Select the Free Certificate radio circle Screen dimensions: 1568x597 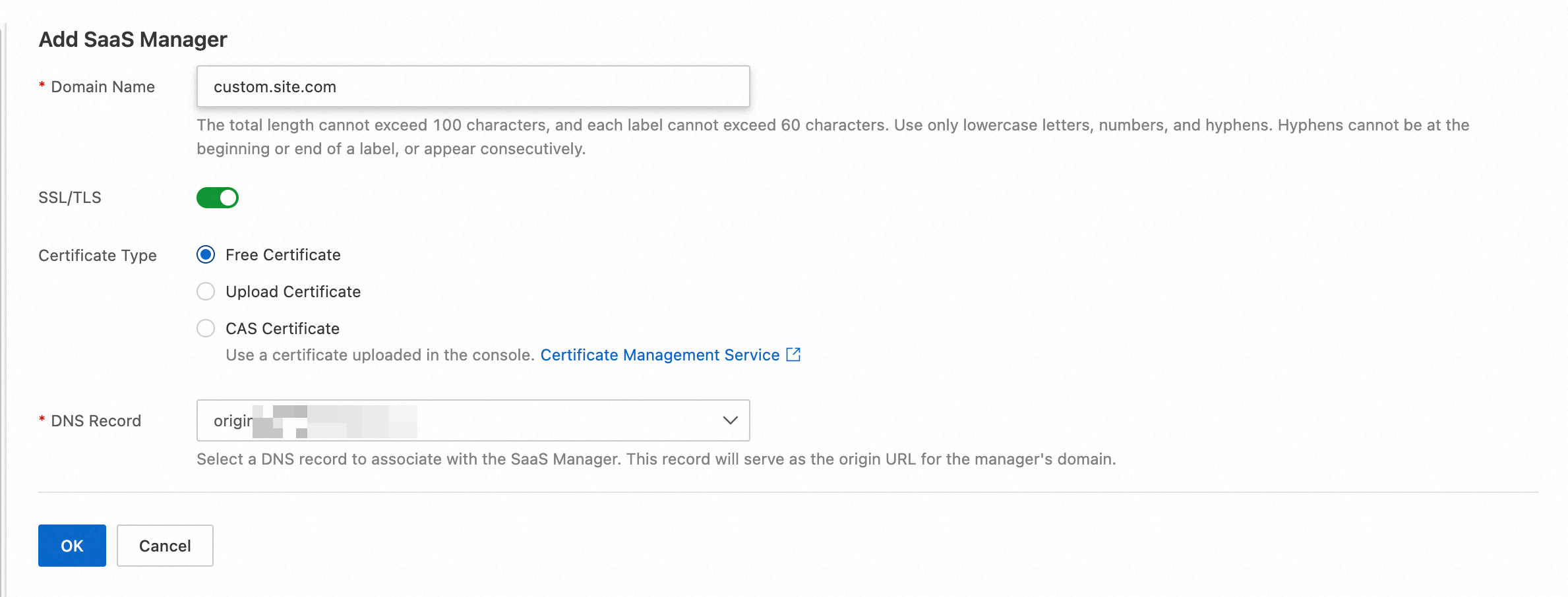coord(206,255)
